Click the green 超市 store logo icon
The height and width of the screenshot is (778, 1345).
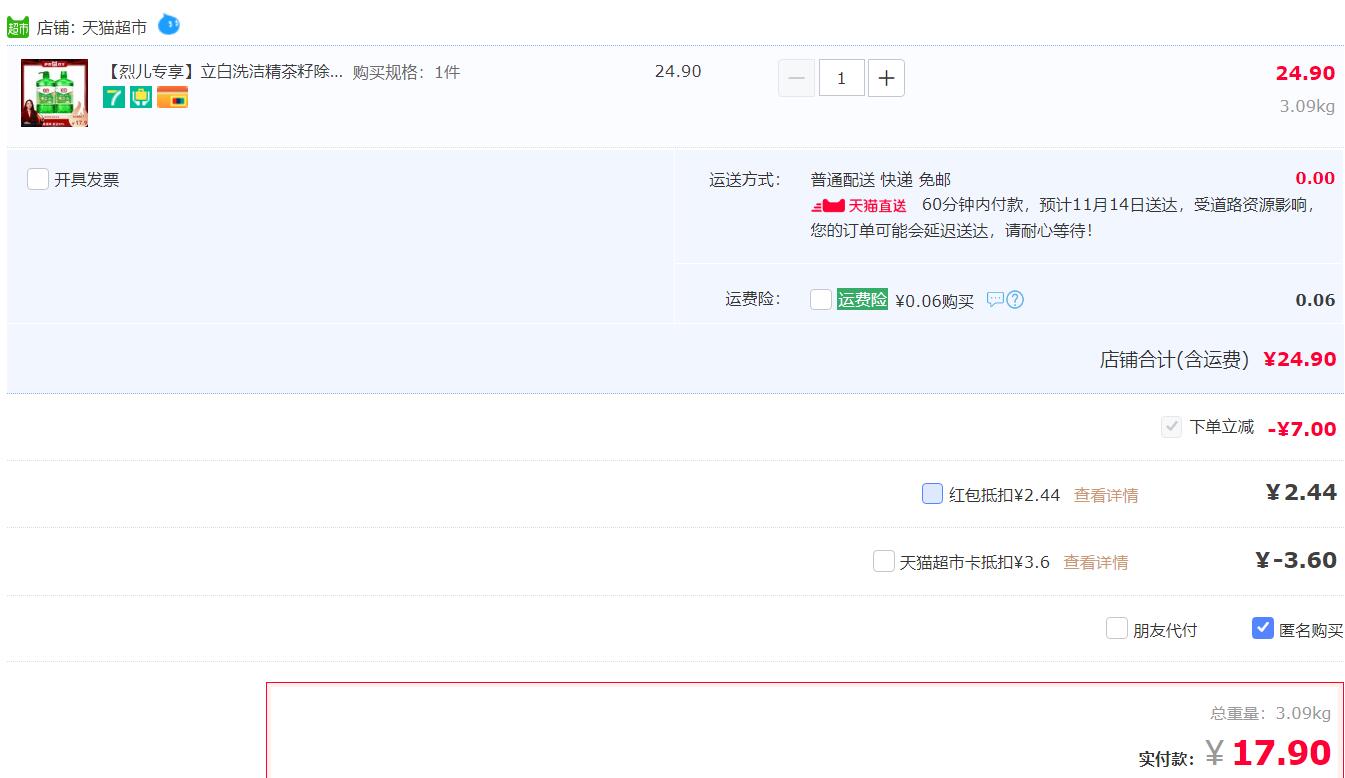18,27
